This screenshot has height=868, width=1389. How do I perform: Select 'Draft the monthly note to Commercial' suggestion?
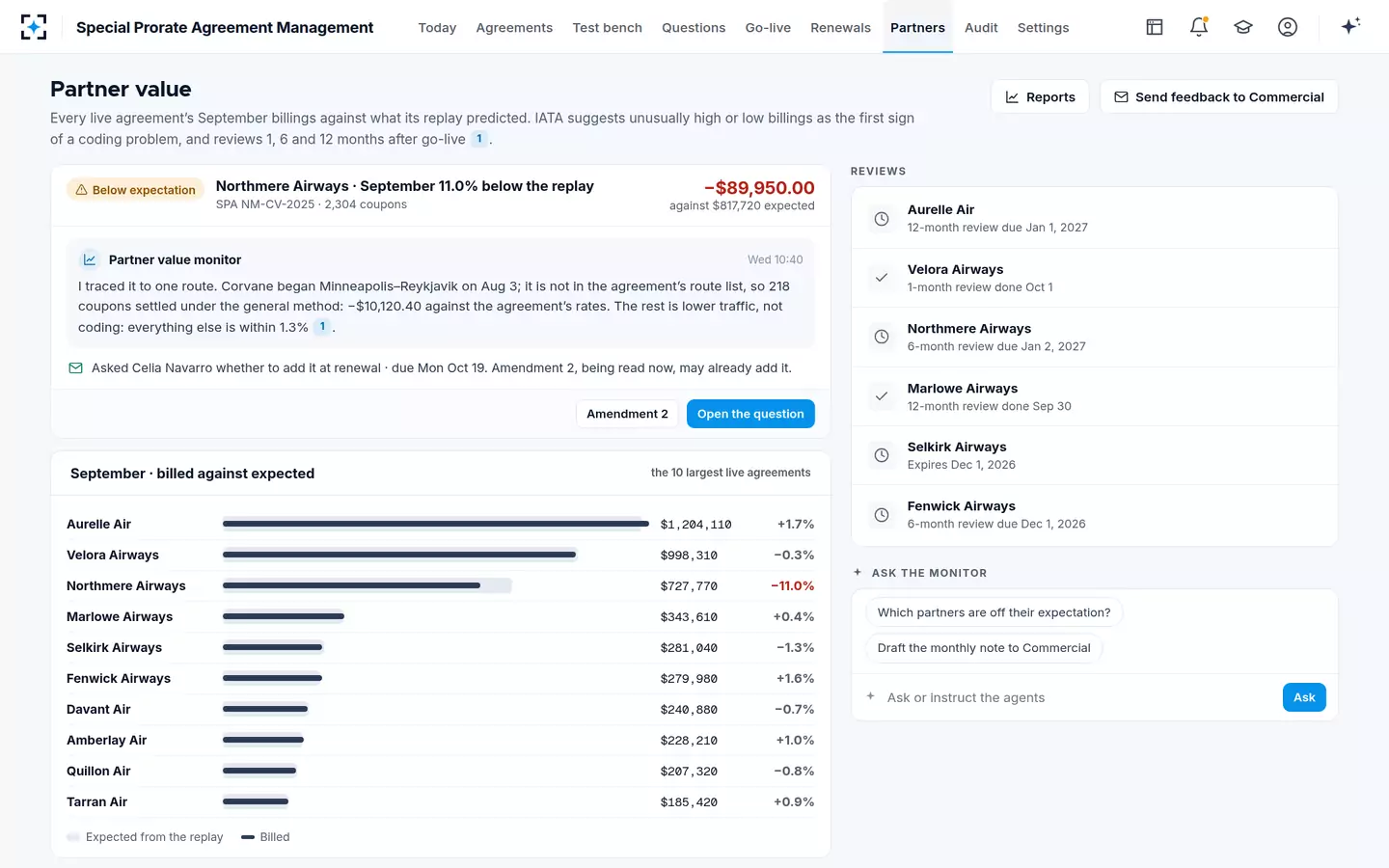pyautogui.click(x=984, y=648)
